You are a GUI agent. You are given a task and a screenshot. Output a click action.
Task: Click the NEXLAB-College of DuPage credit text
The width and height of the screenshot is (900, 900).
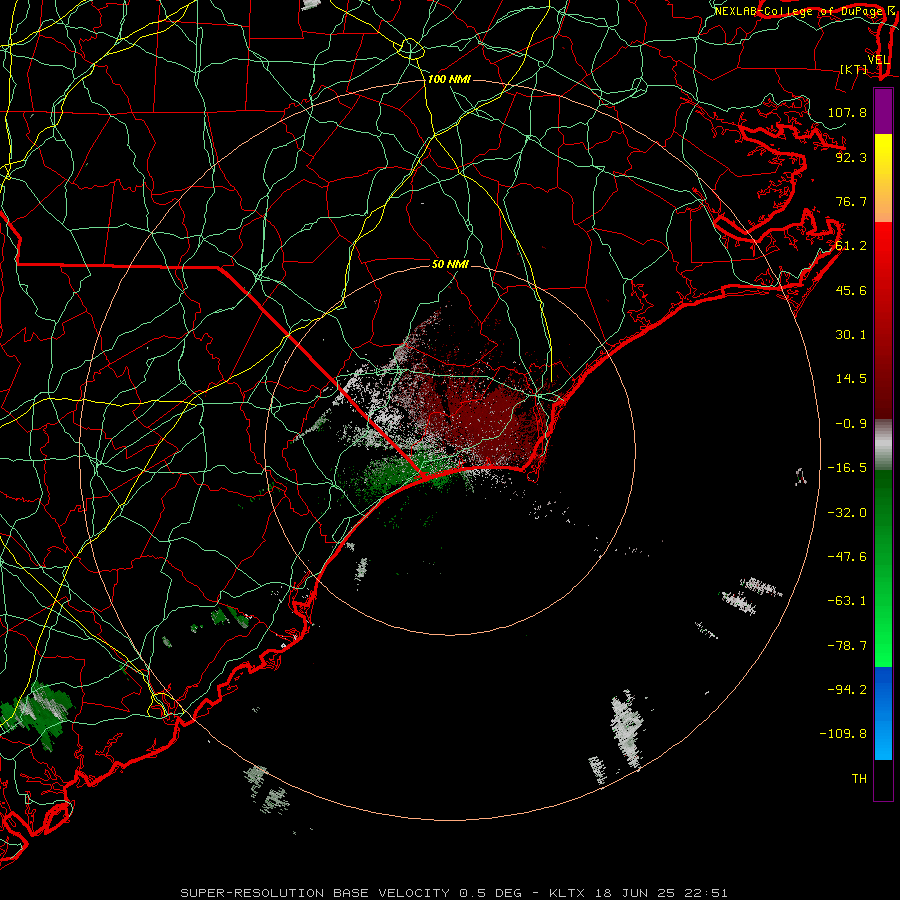801,11
